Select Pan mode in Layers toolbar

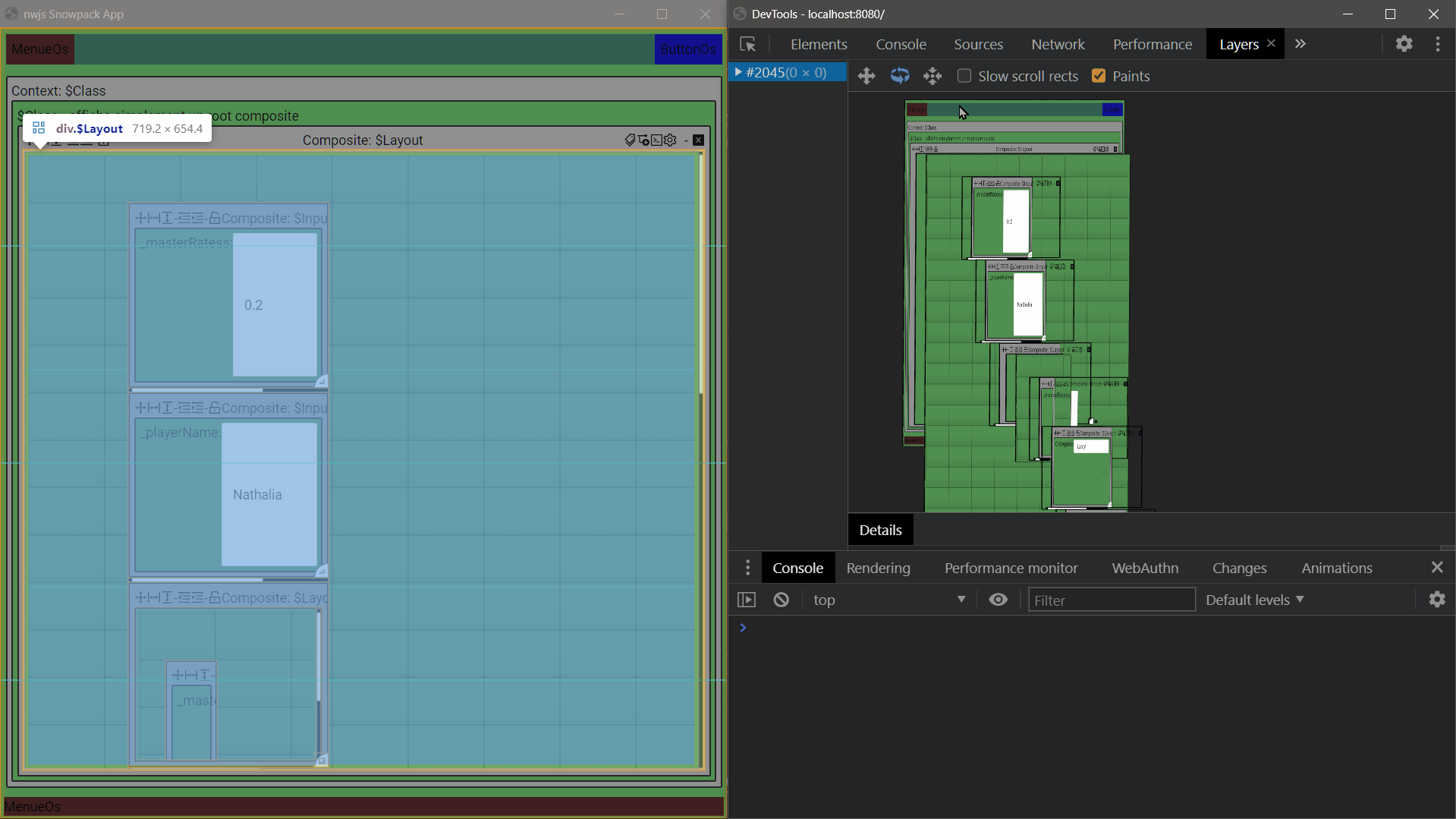pos(866,76)
